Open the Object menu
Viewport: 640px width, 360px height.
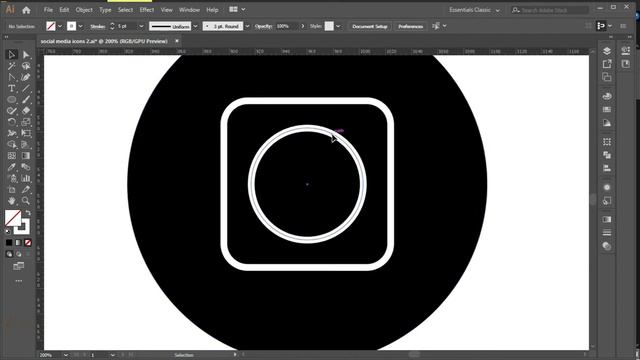[x=84, y=10]
